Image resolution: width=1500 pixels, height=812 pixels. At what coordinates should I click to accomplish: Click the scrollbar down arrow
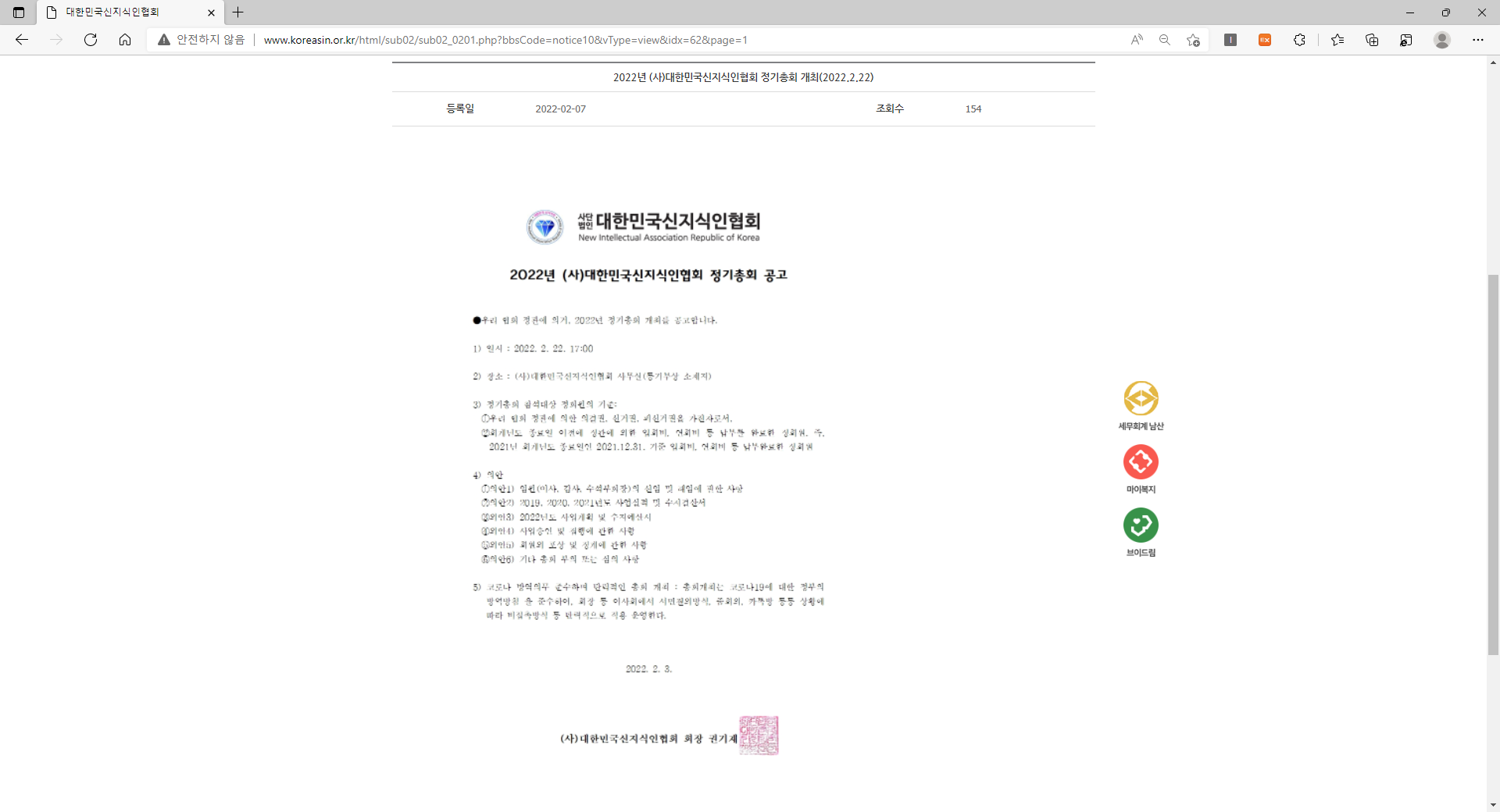coord(1493,805)
